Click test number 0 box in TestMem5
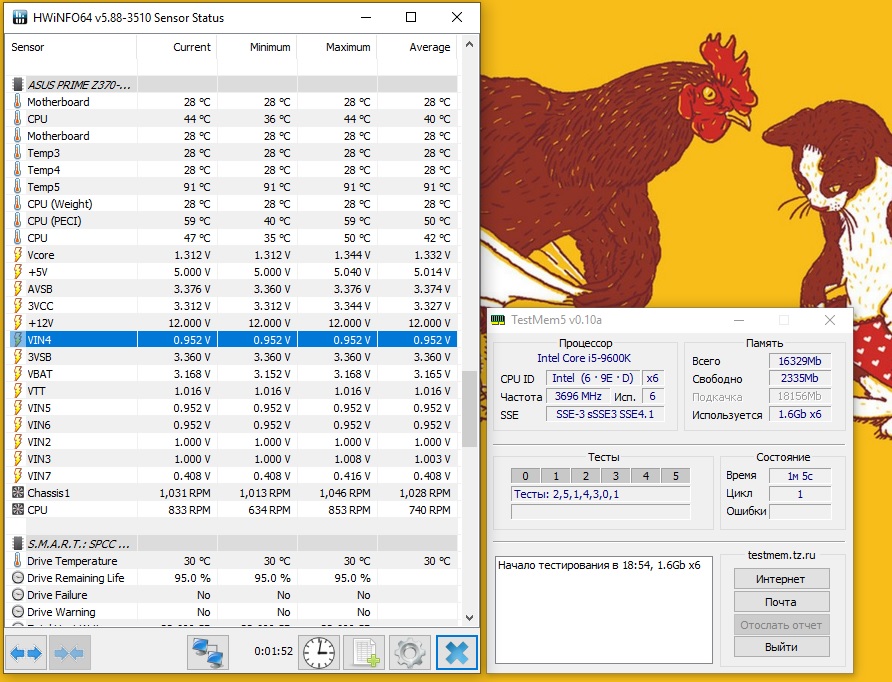The image size is (892, 682). click(x=525, y=476)
